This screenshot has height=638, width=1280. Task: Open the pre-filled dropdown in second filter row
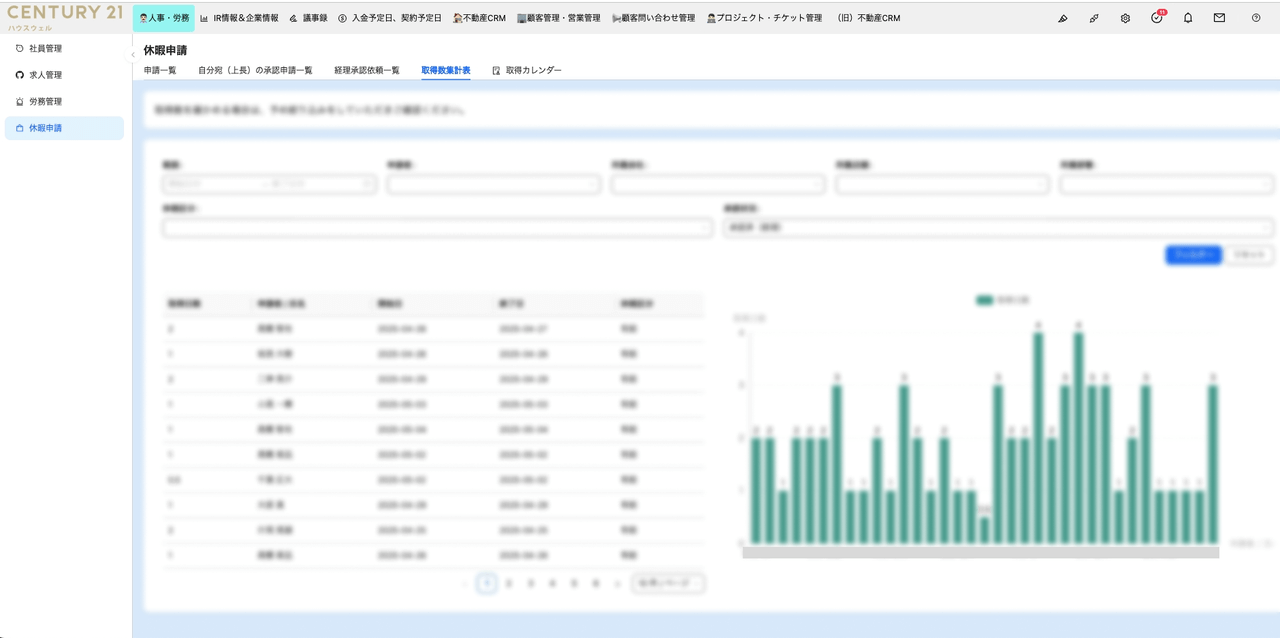[x=997, y=228]
